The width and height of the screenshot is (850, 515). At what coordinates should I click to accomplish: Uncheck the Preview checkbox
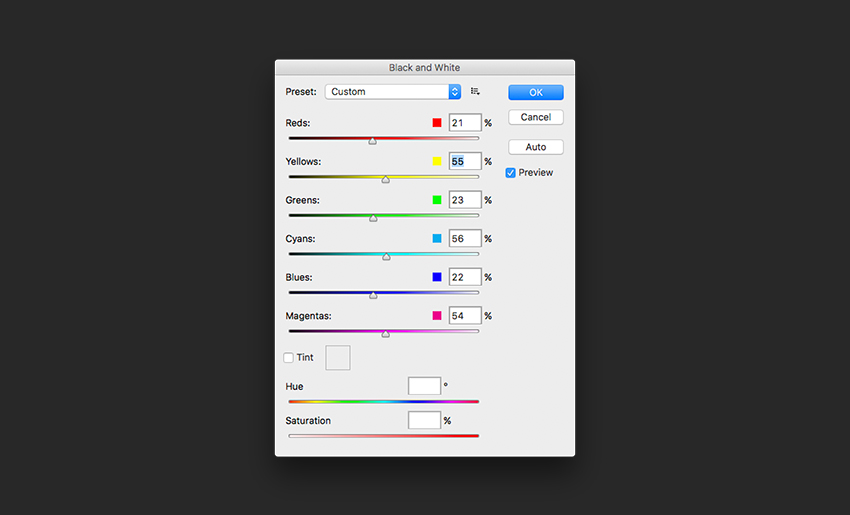(x=511, y=173)
